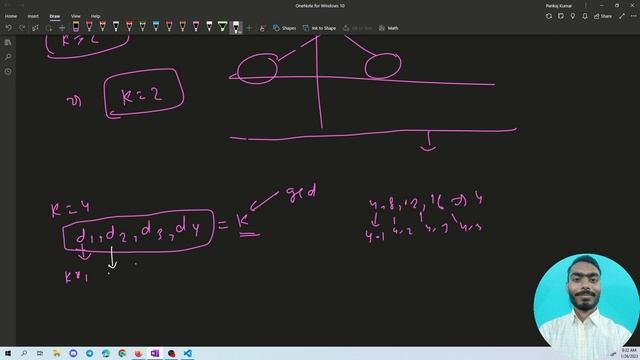Switch to OneNote taskbar icon

pos(155,353)
